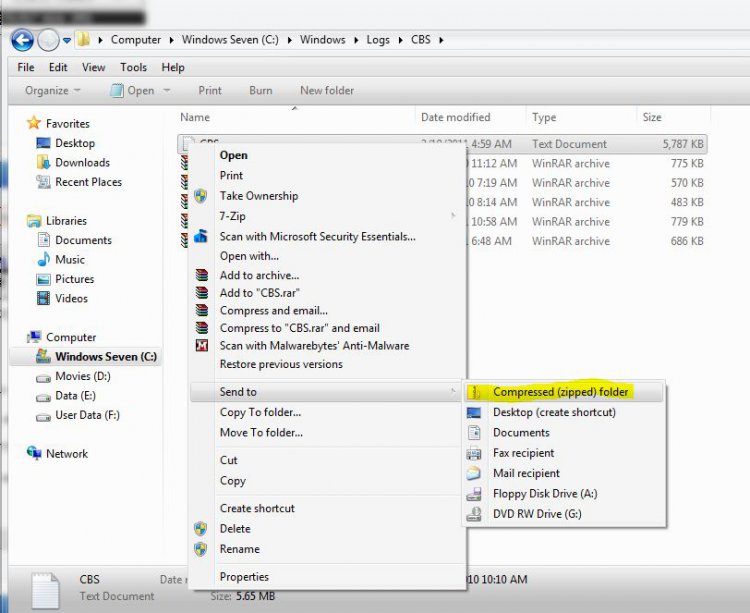Viewport: 750px width, 613px height.
Task: Click Mail recipient icon in Send to
Action: pos(474,473)
